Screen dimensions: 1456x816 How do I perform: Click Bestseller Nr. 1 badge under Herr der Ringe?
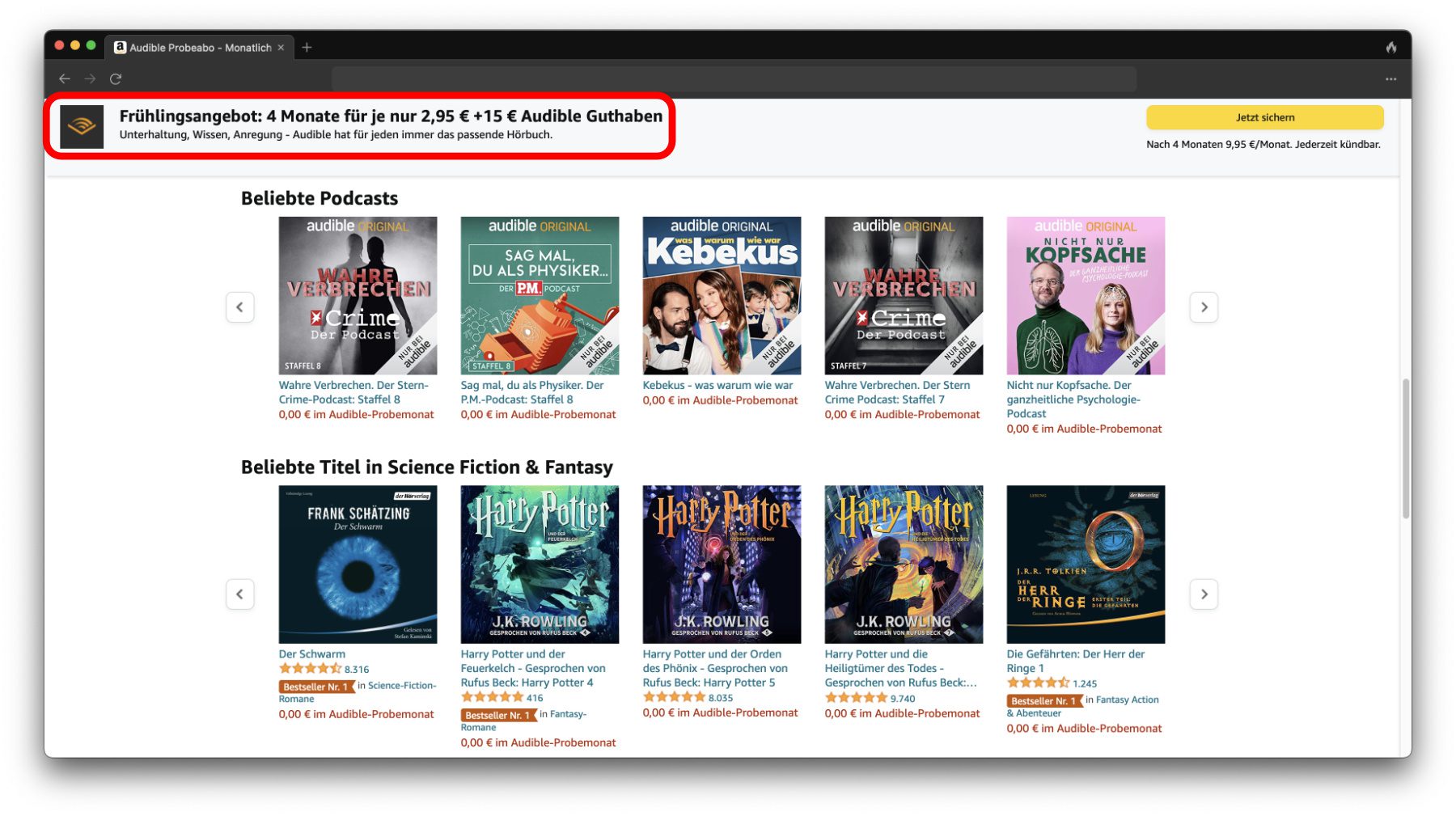(x=1044, y=701)
